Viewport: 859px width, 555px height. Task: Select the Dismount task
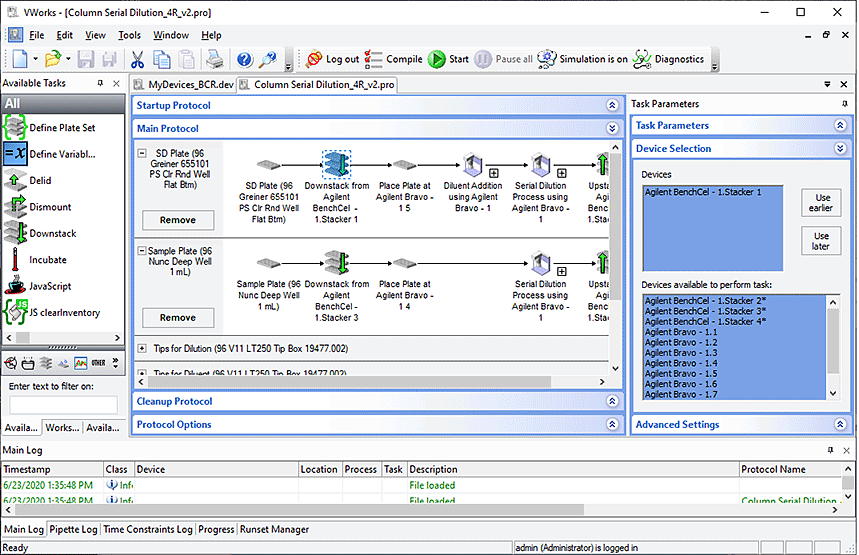point(38,207)
